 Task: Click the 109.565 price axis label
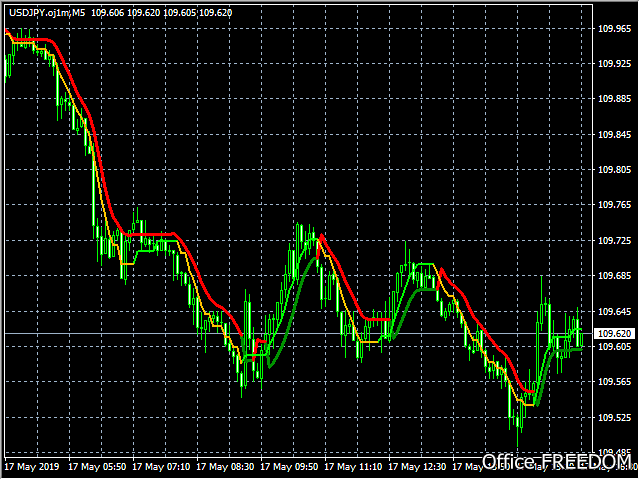point(614,382)
